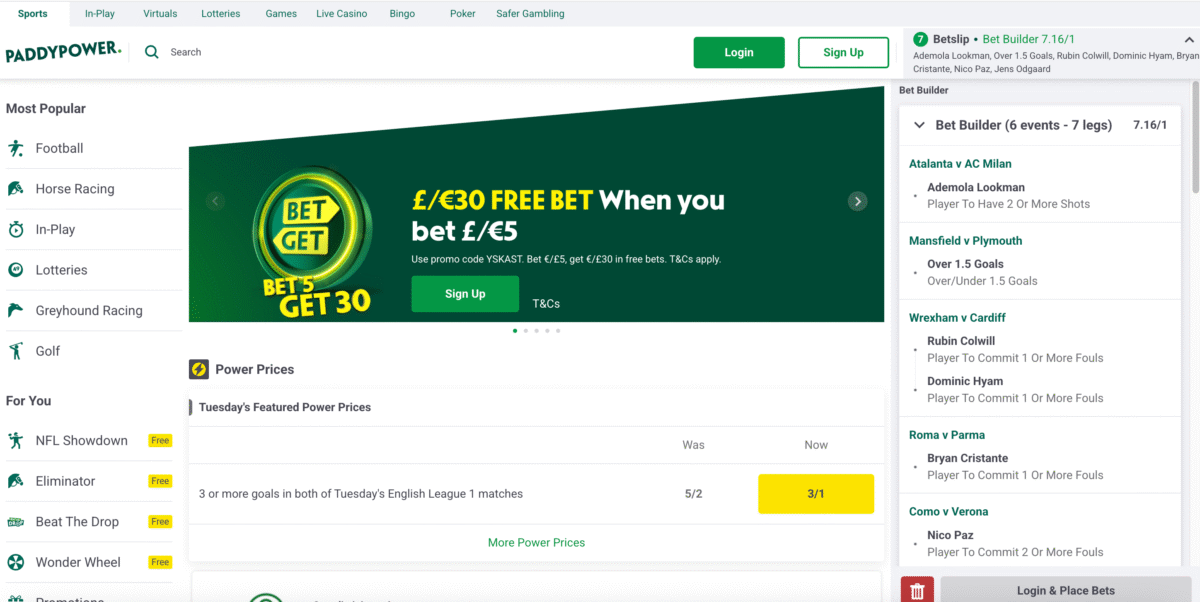Select the Golf icon
This screenshot has width=1200, height=602.
tap(16, 351)
